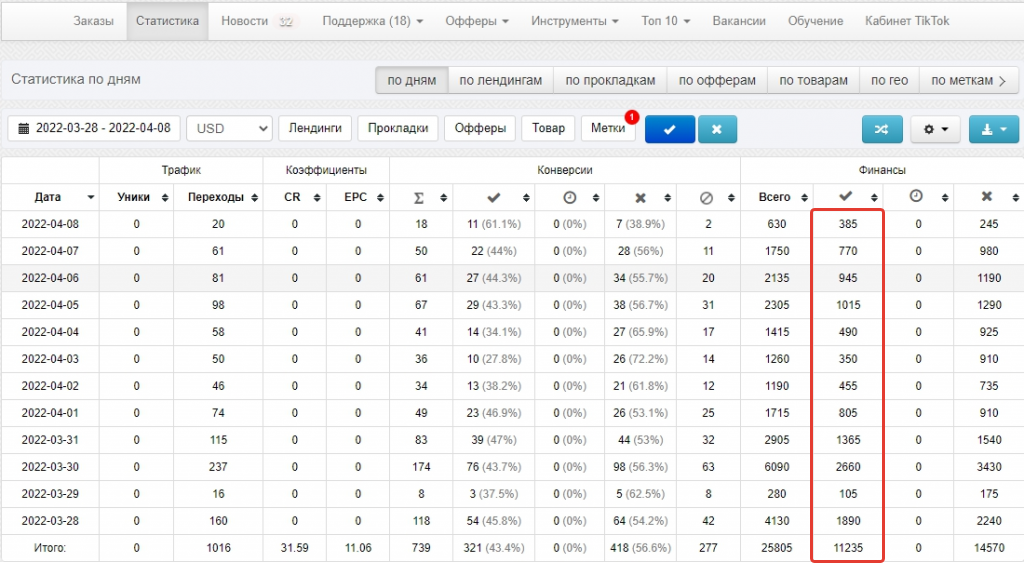Image resolution: width=1024 pixels, height=563 pixels.
Task: Sort by the conversions rejected X column
Action: click(x=641, y=197)
